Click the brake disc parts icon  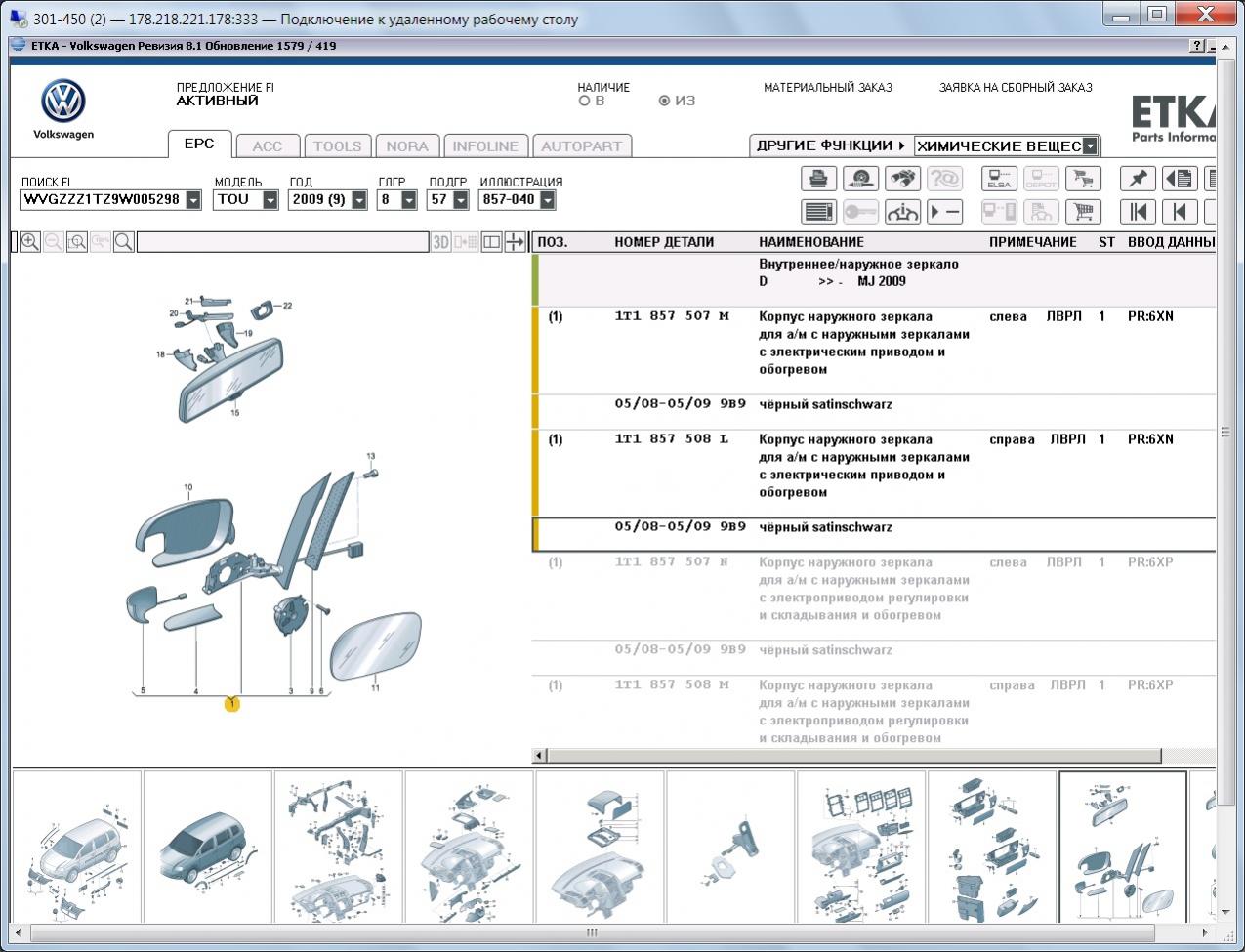point(860,179)
